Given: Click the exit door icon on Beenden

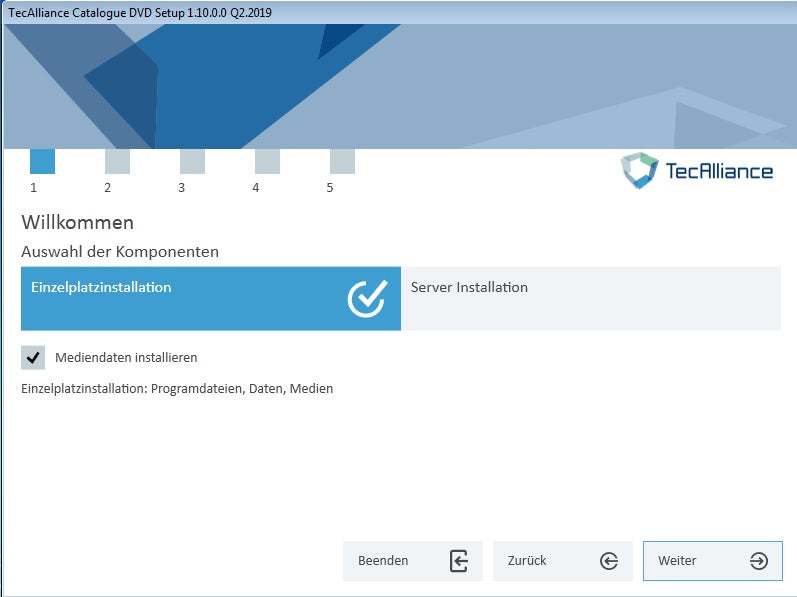Looking at the screenshot, I should [x=459, y=561].
